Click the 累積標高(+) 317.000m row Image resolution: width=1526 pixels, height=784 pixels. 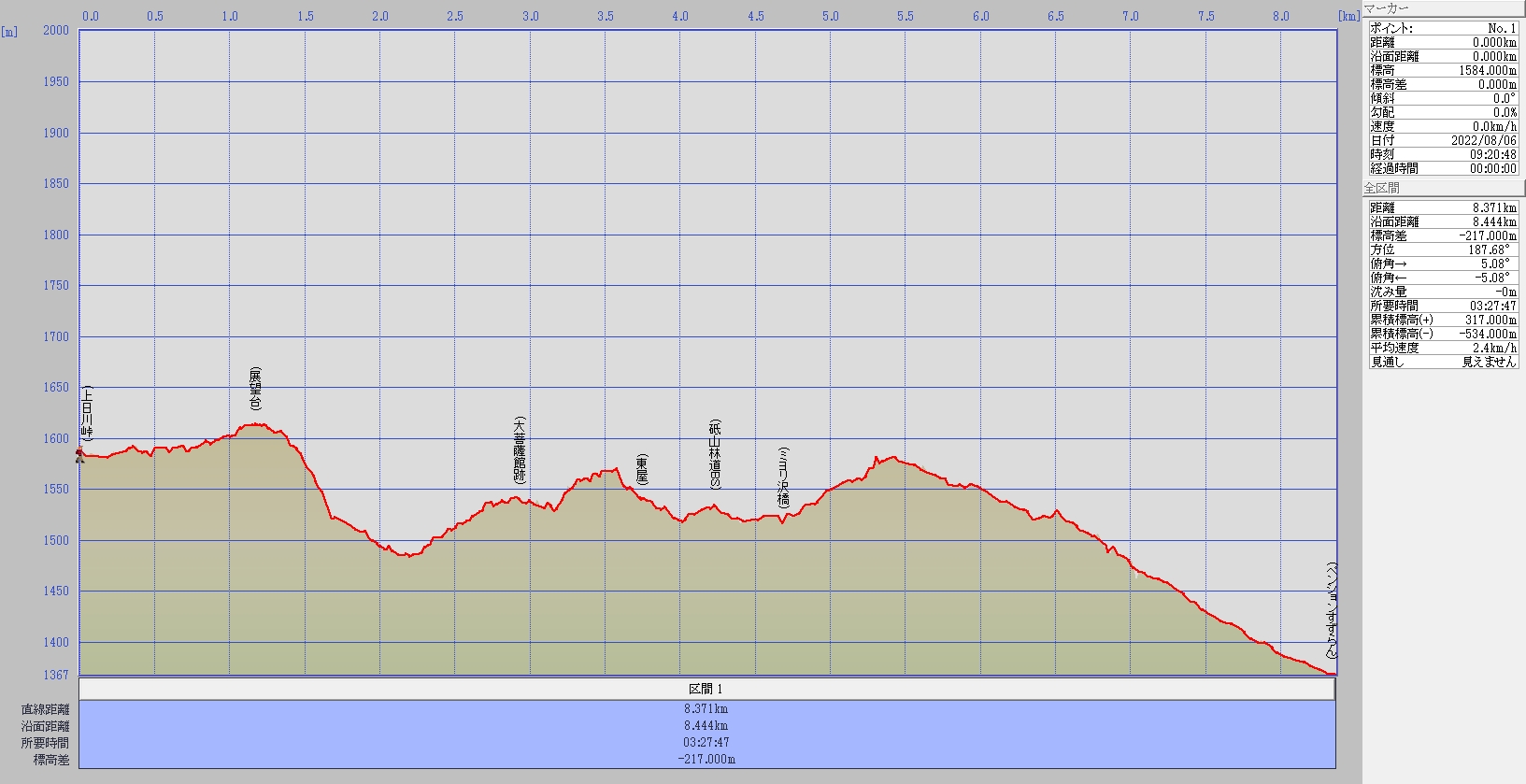pos(1443,320)
